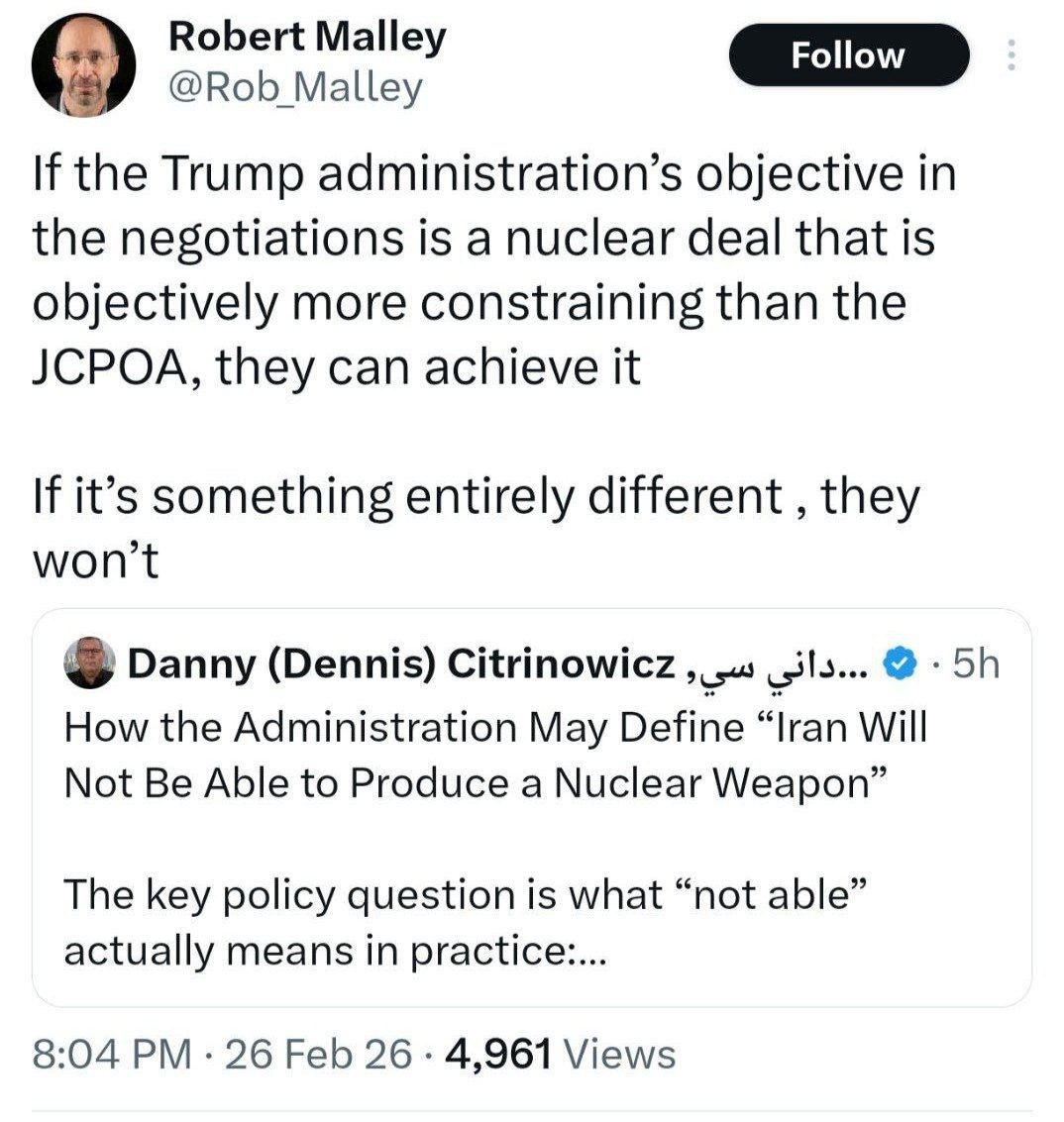Click the blue verified badge

pos(899,664)
